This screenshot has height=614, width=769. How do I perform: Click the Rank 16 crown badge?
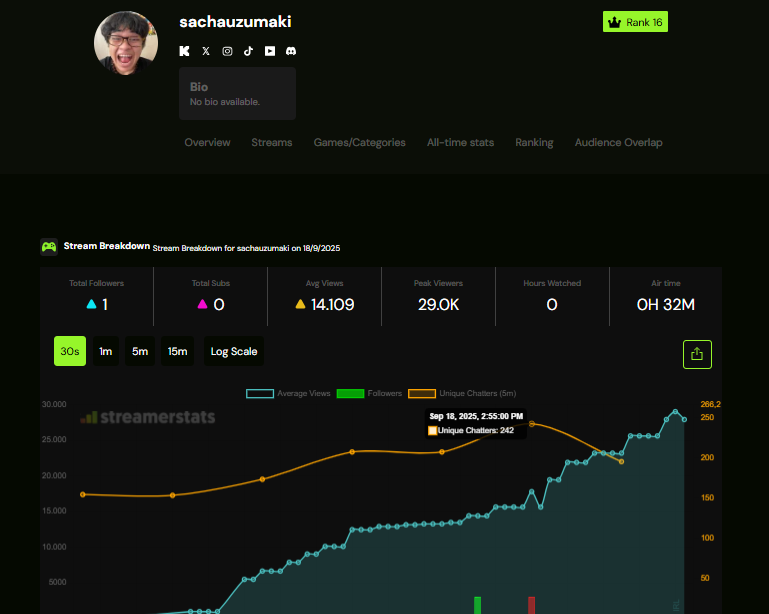(x=635, y=22)
